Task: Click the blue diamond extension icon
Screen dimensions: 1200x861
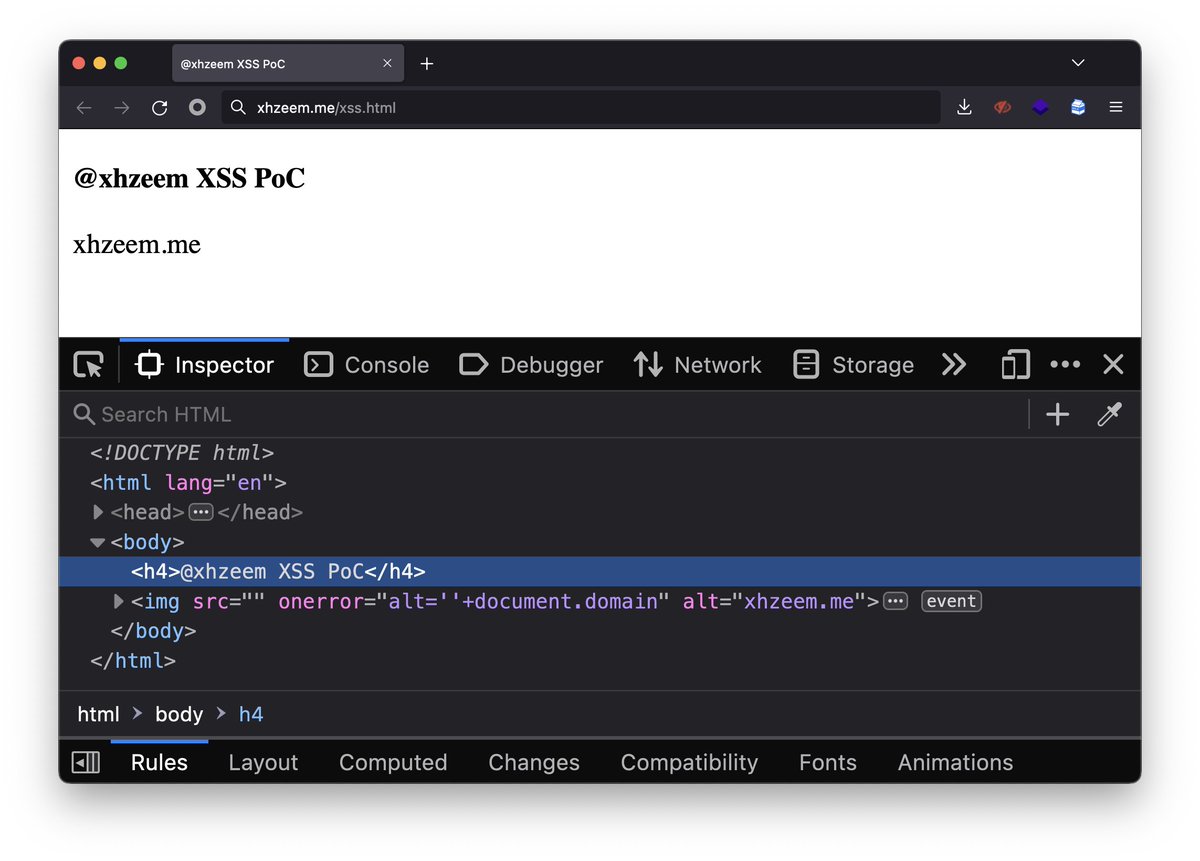Action: coord(1040,107)
